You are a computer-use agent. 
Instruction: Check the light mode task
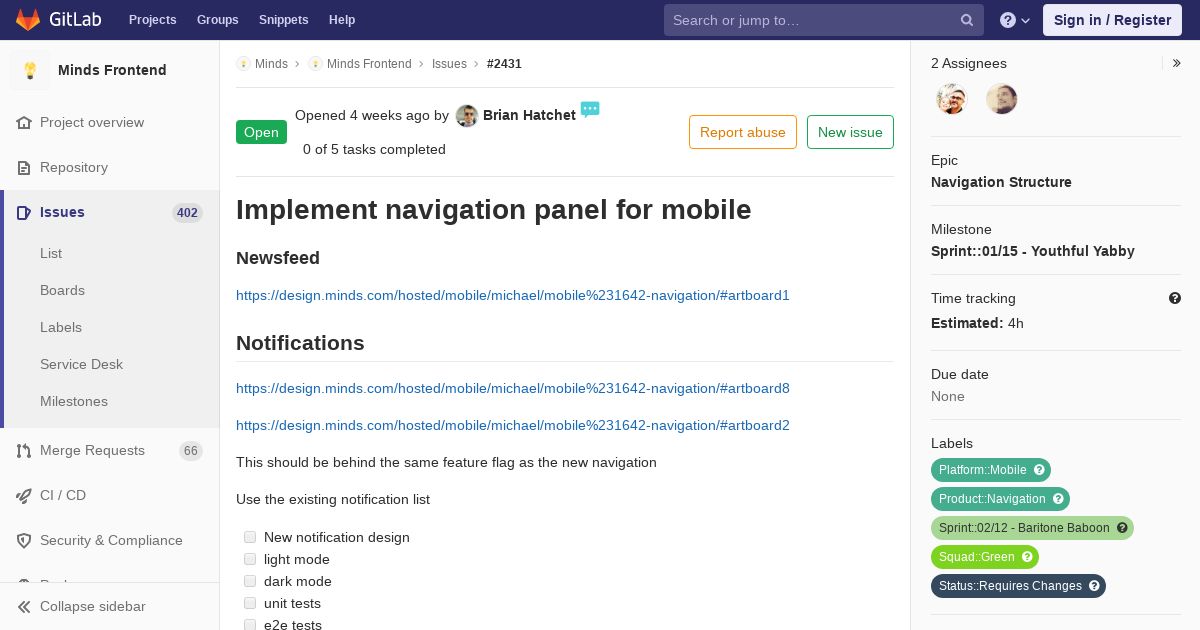point(250,559)
